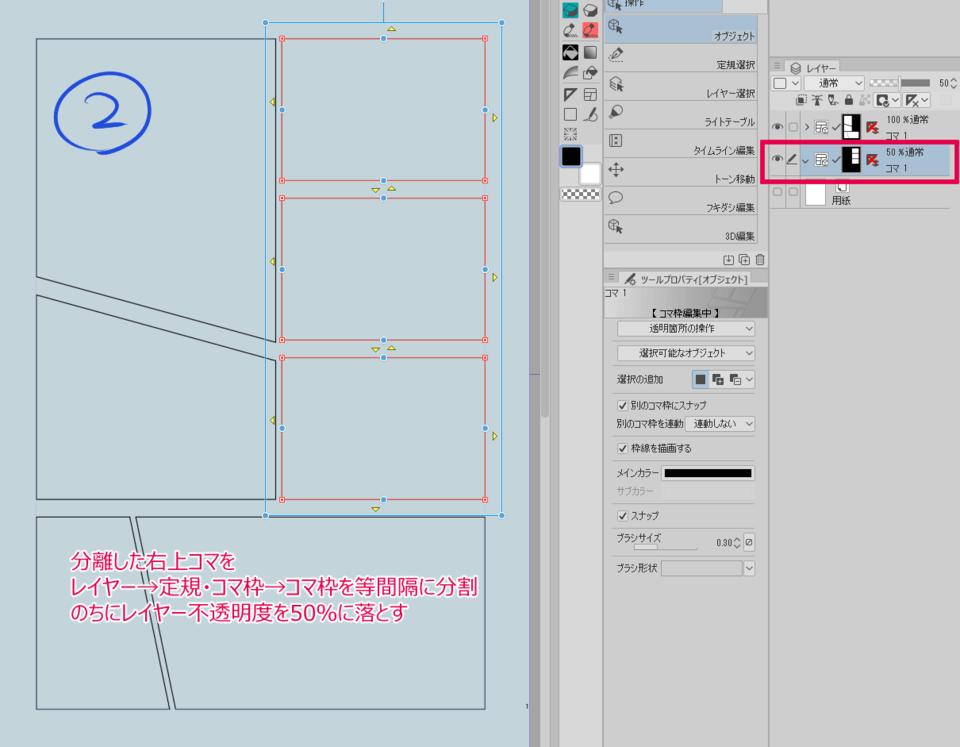The width and height of the screenshot is (960, 747).
Task: Click the lock layer padlock icon
Action: coord(848,100)
